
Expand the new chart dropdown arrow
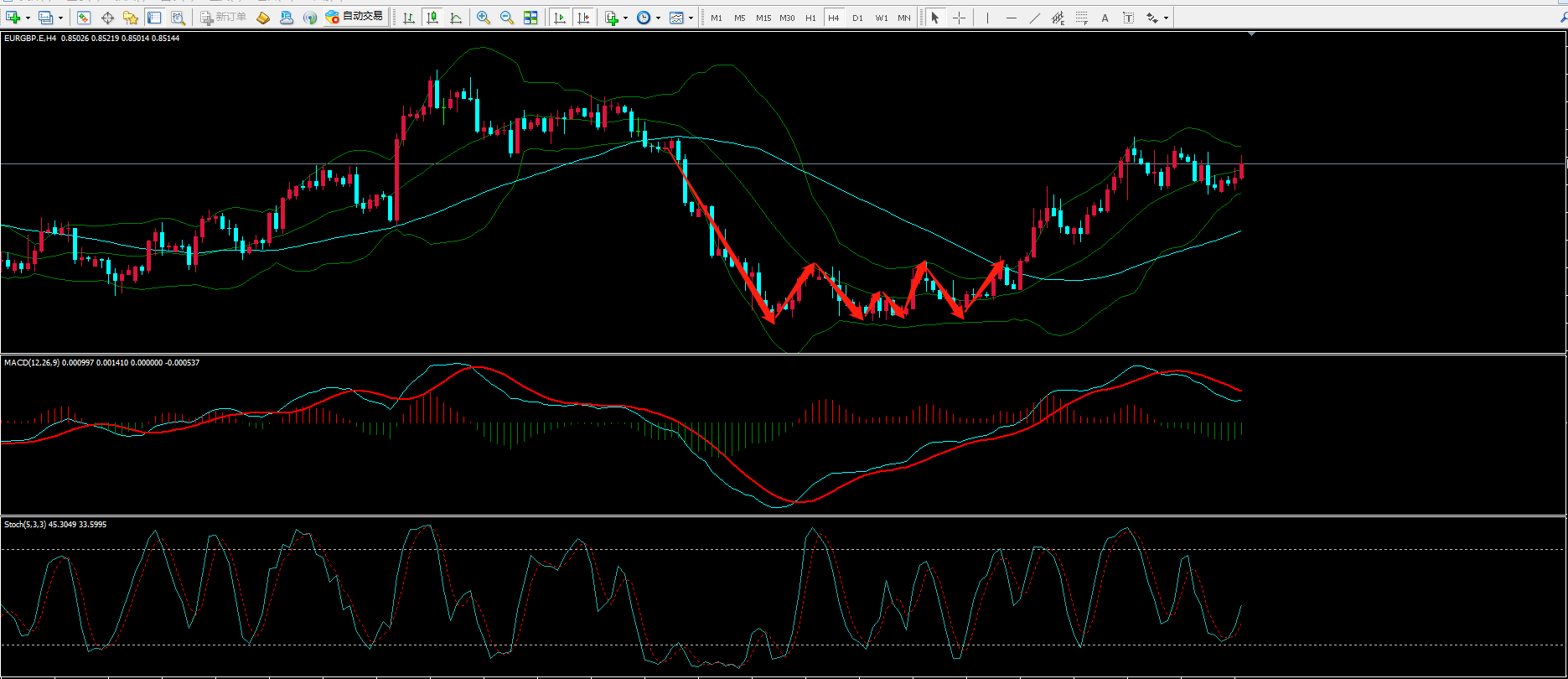tap(28, 18)
